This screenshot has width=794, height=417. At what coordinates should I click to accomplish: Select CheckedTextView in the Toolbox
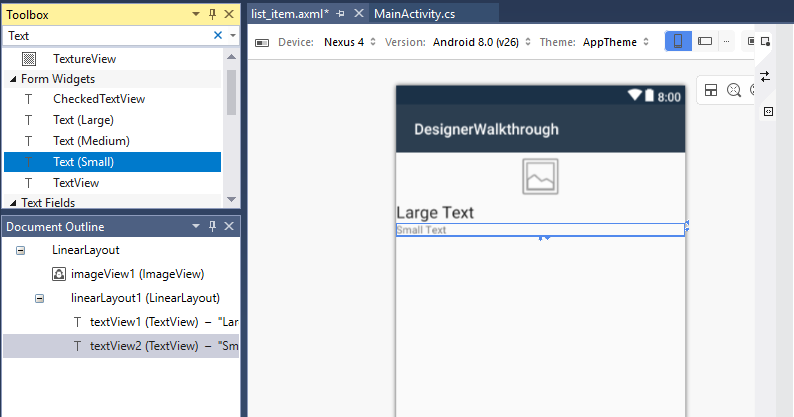click(x=112, y=99)
